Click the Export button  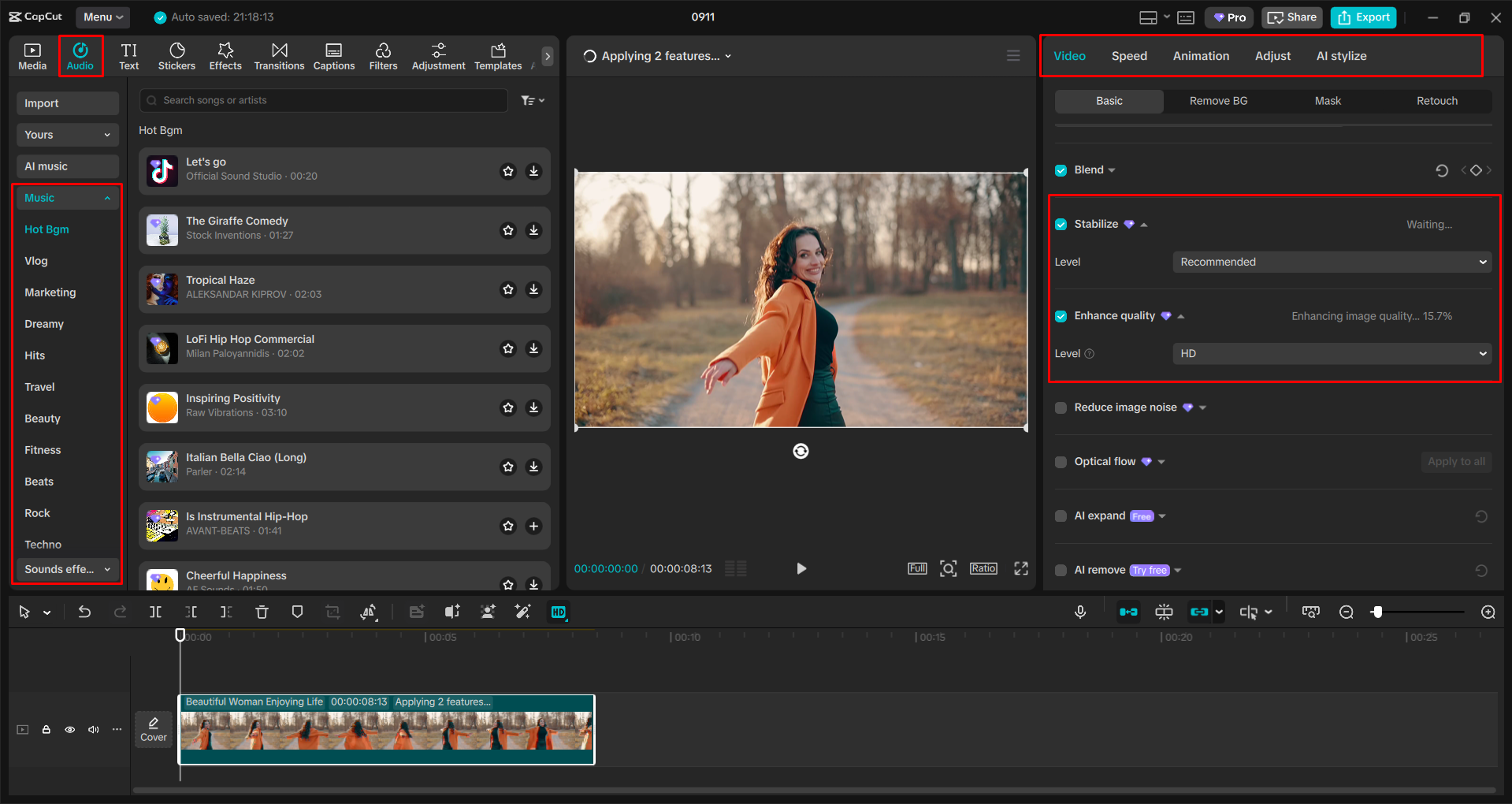[x=1362, y=17]
